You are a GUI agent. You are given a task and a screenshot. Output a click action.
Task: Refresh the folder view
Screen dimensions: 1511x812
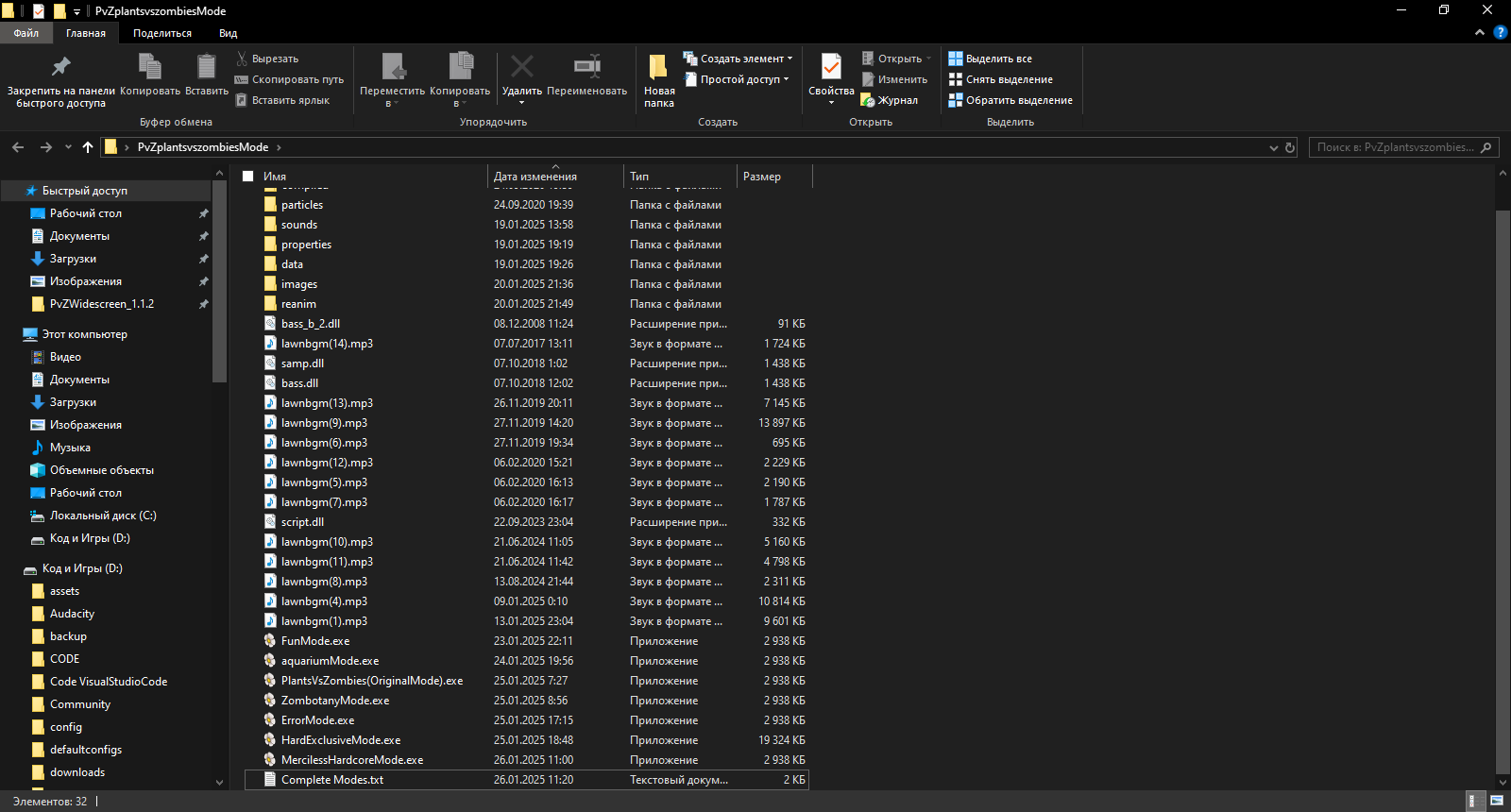[x=1290, y=147]
